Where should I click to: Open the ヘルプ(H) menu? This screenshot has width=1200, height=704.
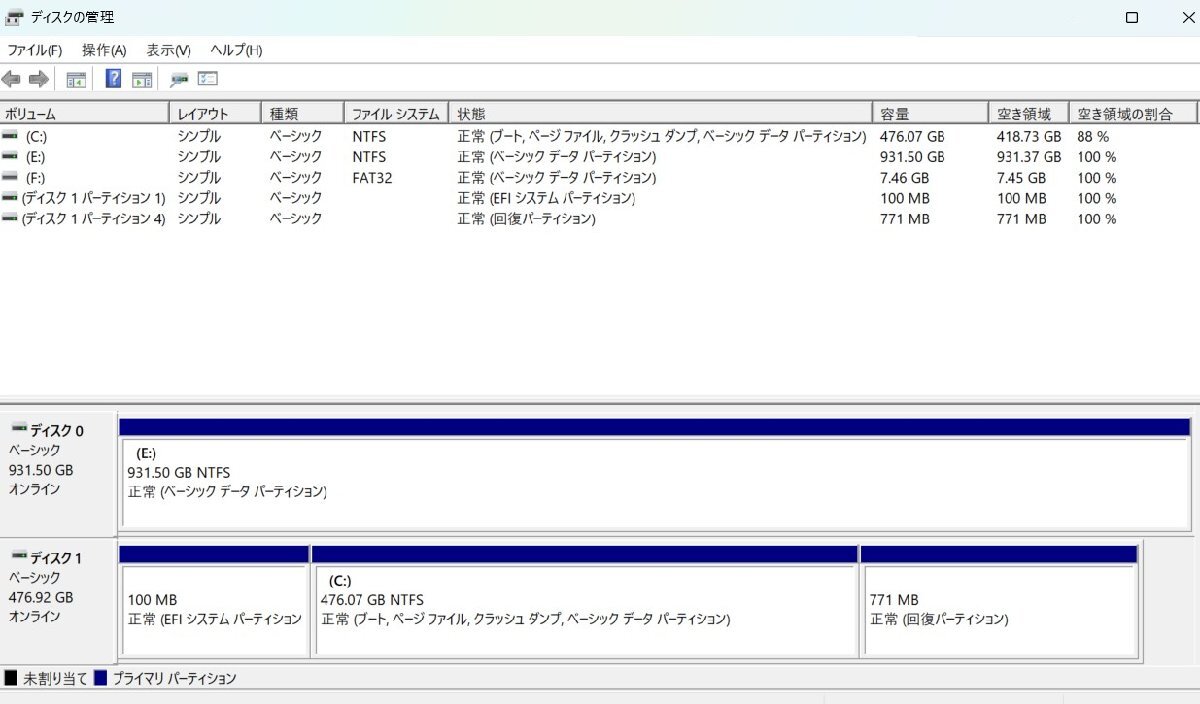[236, 50]
